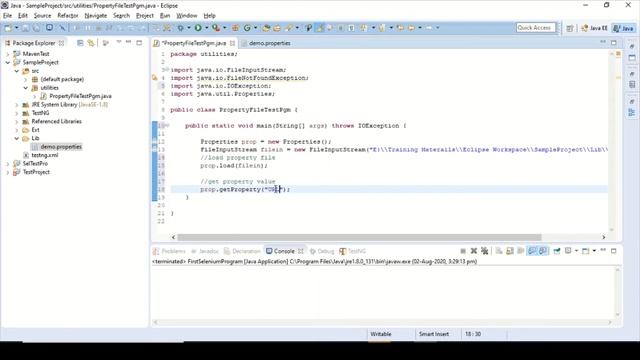The height and width of the screenshot is (360, 640).
Task: Expand JRE System Library node
Action: click(x=17, y=104)
